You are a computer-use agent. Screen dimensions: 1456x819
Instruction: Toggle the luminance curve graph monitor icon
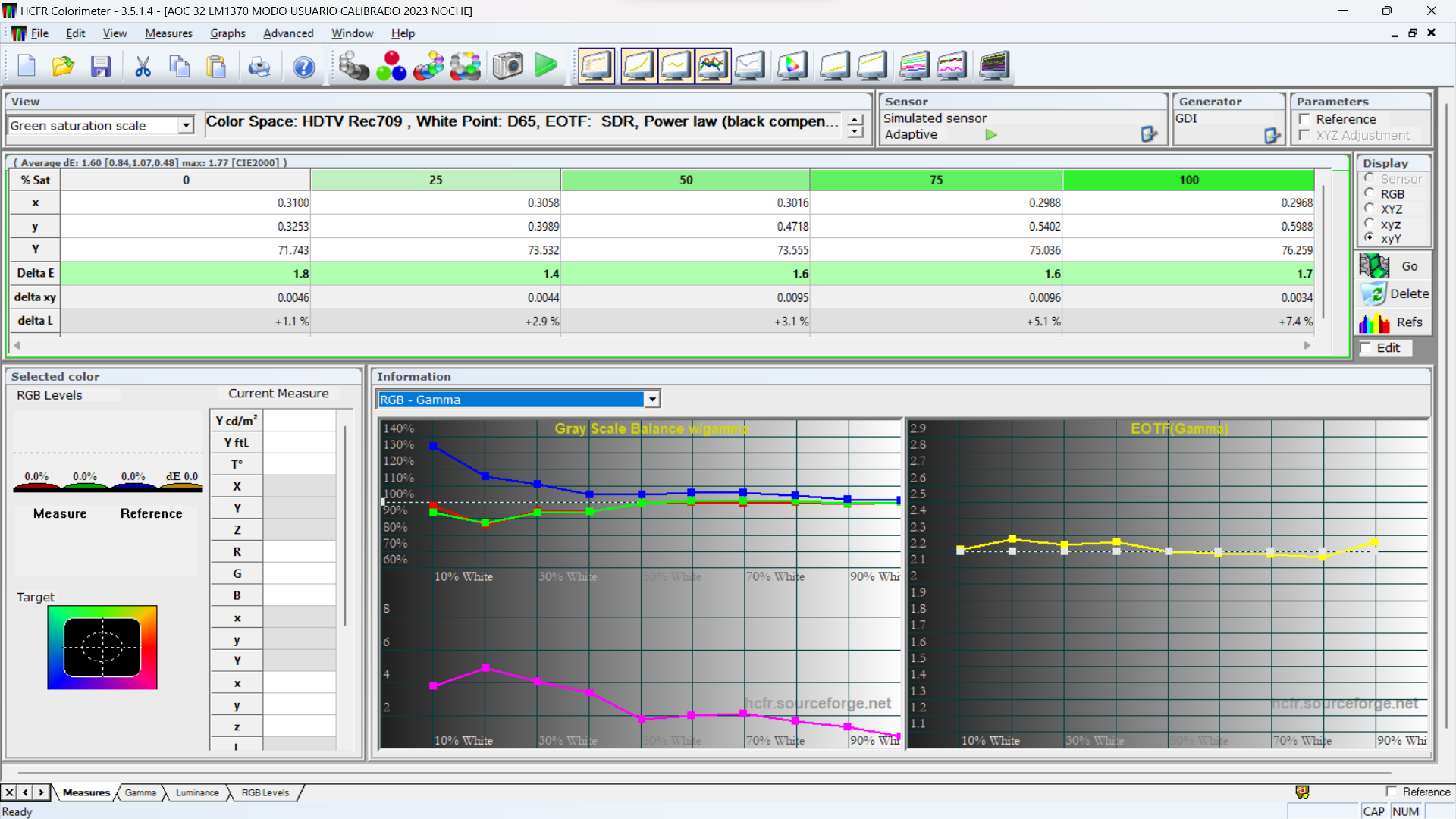pos(639,66)
